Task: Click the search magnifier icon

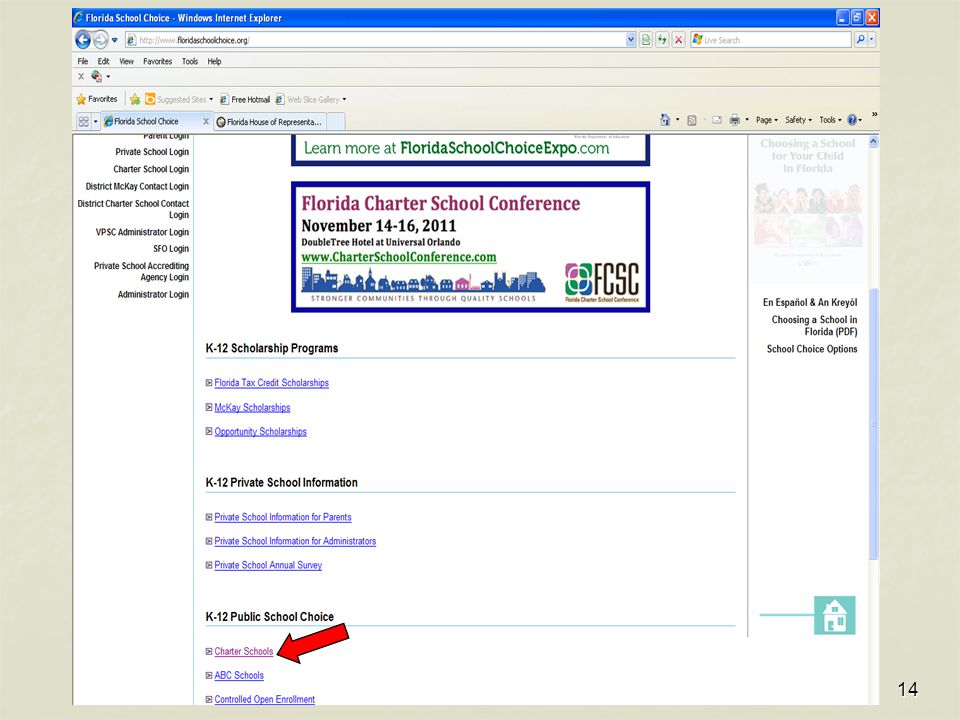Action: [860, 40]
